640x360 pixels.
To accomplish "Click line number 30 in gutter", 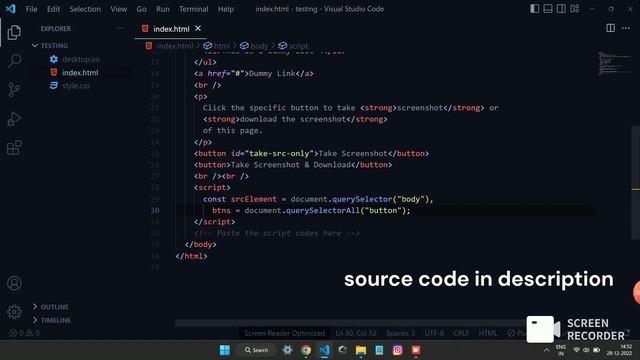I will [x=155, y=210].
